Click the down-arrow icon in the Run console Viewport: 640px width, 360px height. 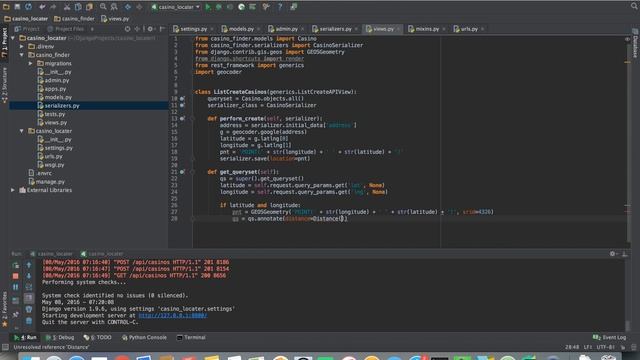point(29,276)
